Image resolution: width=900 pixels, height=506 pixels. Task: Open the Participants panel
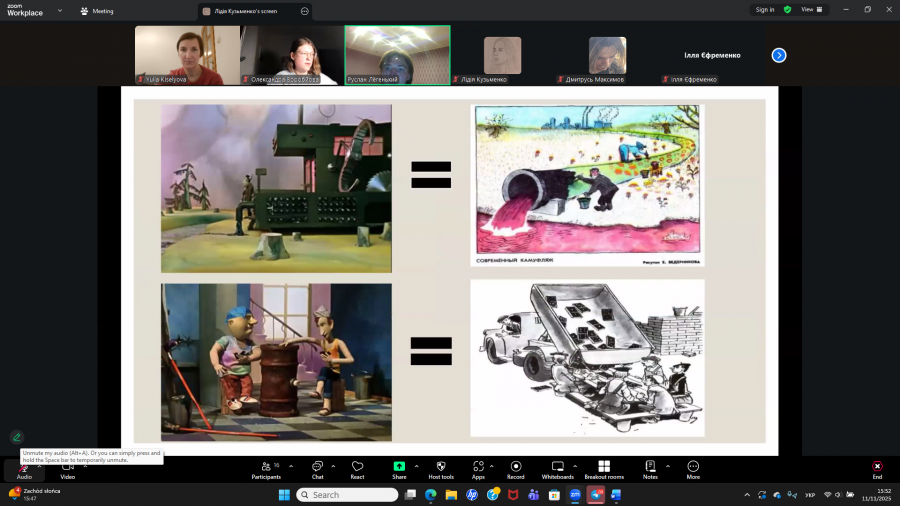pyautogui.click(x=266, y=470)
